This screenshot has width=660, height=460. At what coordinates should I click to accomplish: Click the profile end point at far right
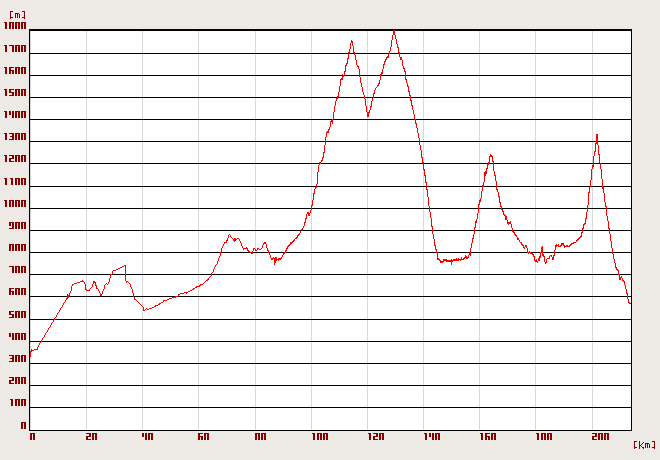630,303
